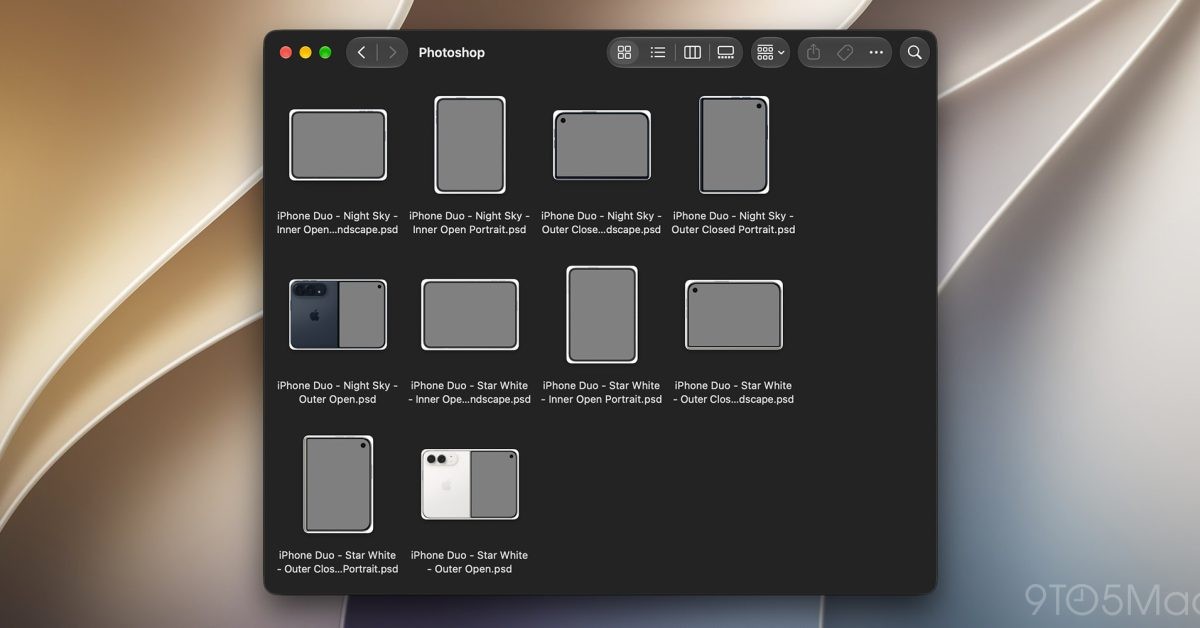The image size is (1200, 628).
Task: Close the Finder window with red button
Action: point(286,52)
